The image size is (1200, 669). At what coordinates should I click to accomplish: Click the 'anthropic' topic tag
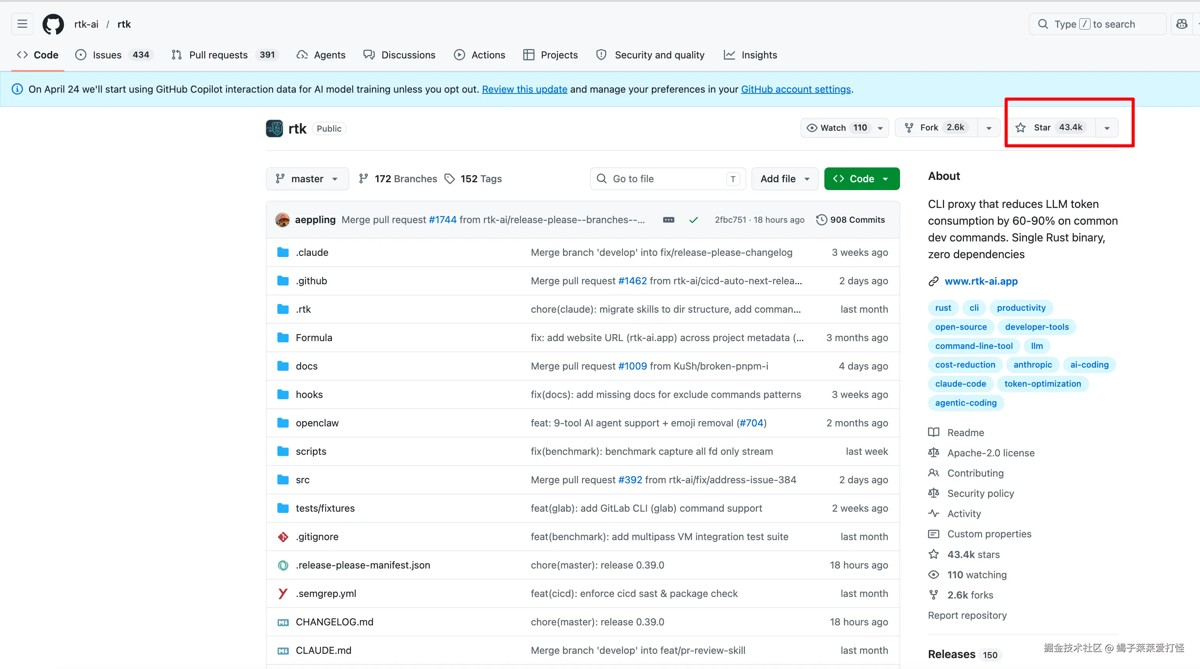click(x=1032, y=365)
